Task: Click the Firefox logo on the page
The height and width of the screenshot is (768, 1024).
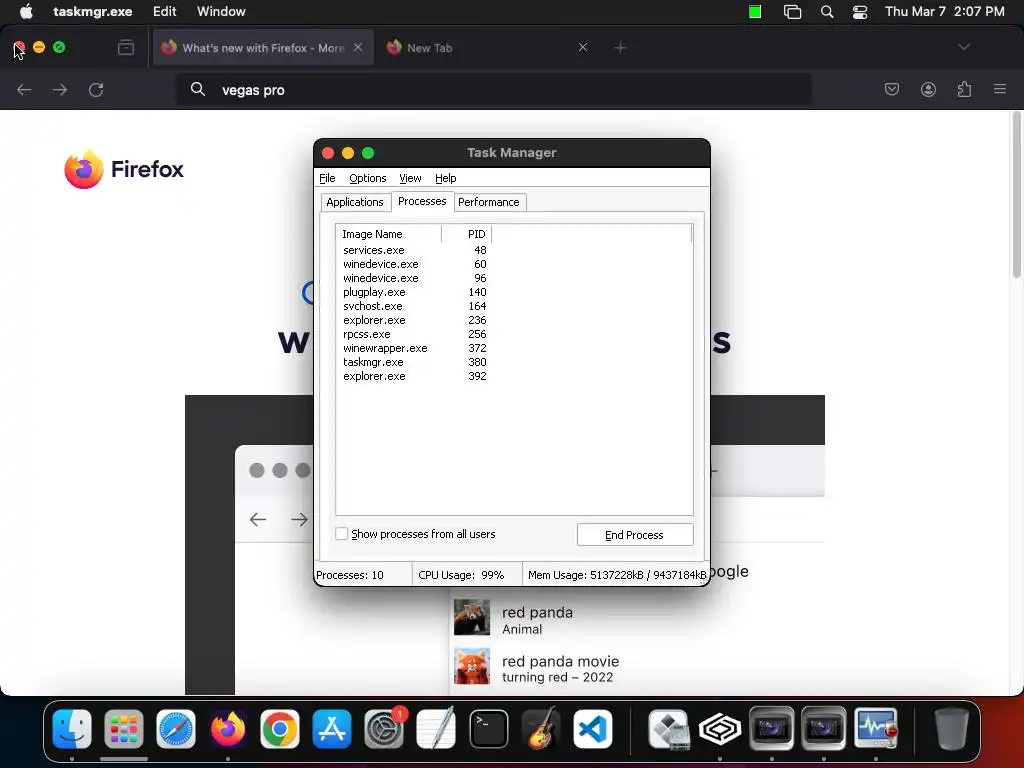Action: [x=124, y=169]
